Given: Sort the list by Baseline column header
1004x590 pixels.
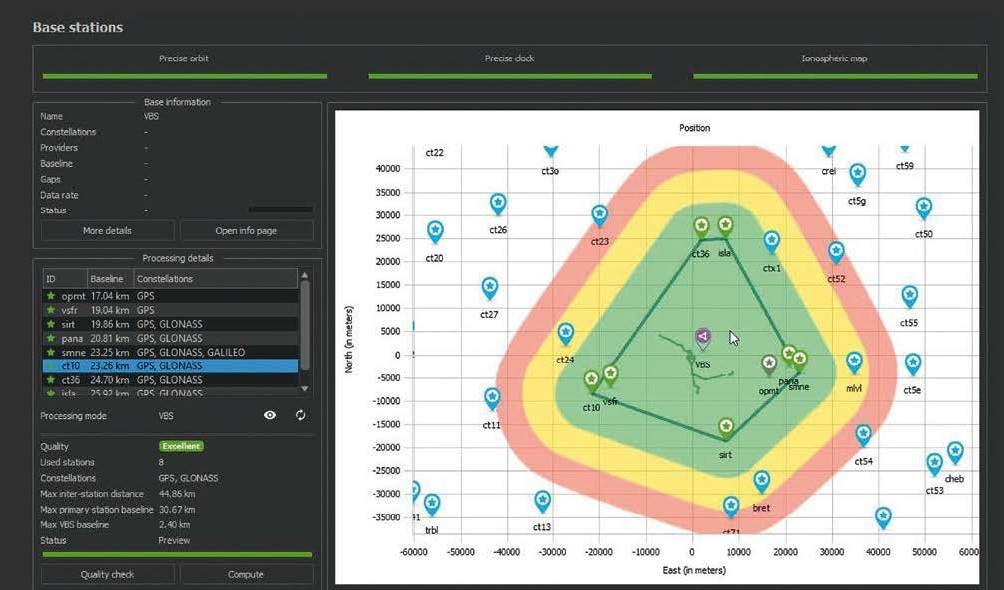Looking at the screenshot, I should coord(108,278).
